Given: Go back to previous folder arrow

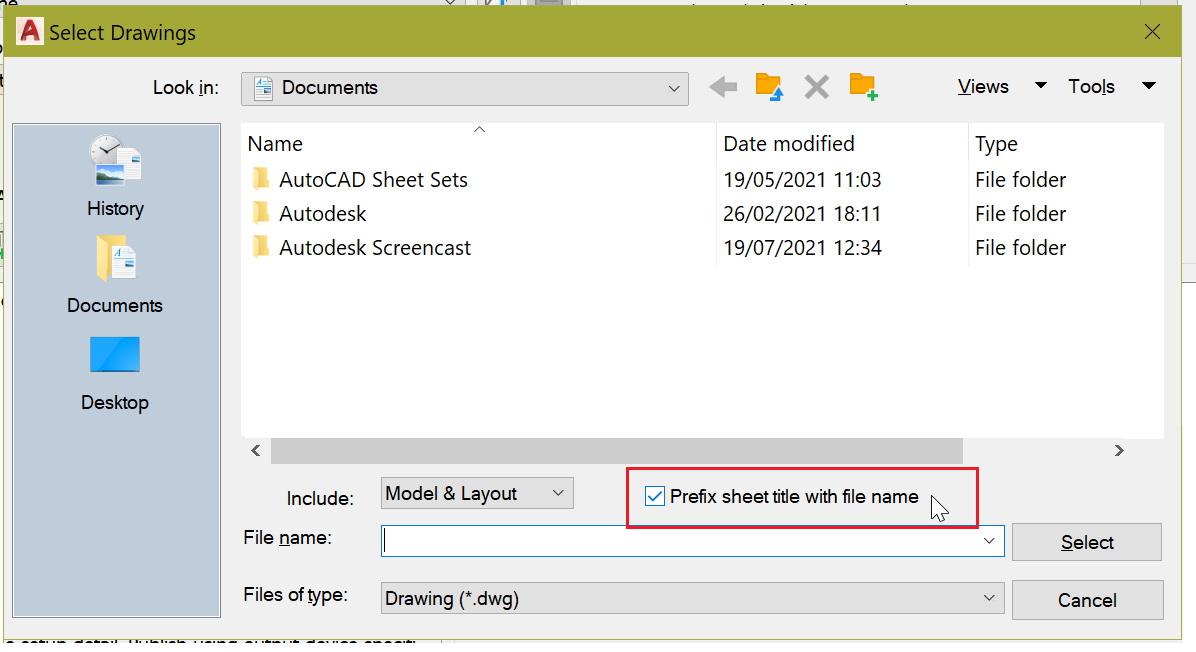Looking at the screenshot, I should (723, 87).
